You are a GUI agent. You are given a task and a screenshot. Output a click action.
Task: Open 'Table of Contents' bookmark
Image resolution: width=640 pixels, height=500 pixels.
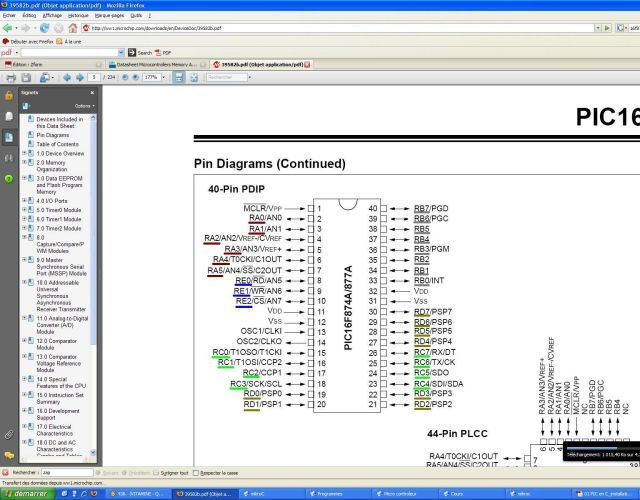[x=58, y=144]
